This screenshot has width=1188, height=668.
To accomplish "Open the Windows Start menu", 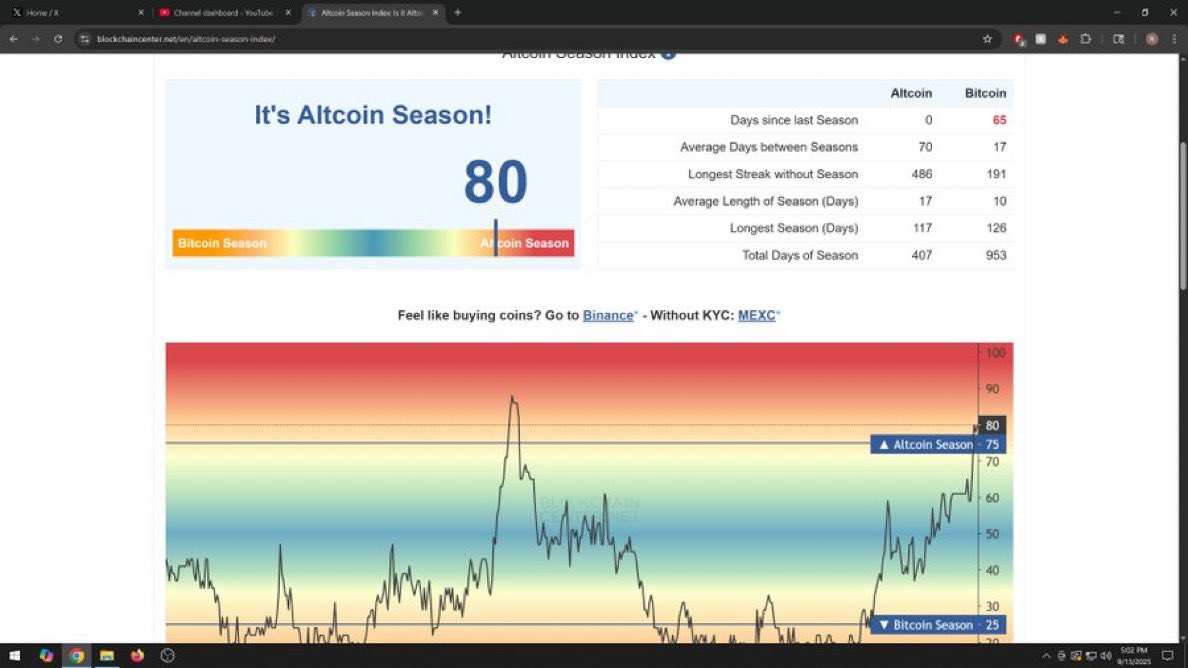I will [x=14, y=655].
